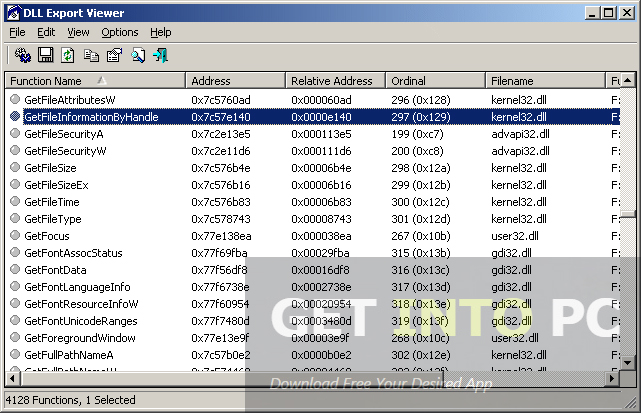641x413 pixels.
Task: Click the Save floppy disk toolbar icon
Action: (x=45, y=55)
